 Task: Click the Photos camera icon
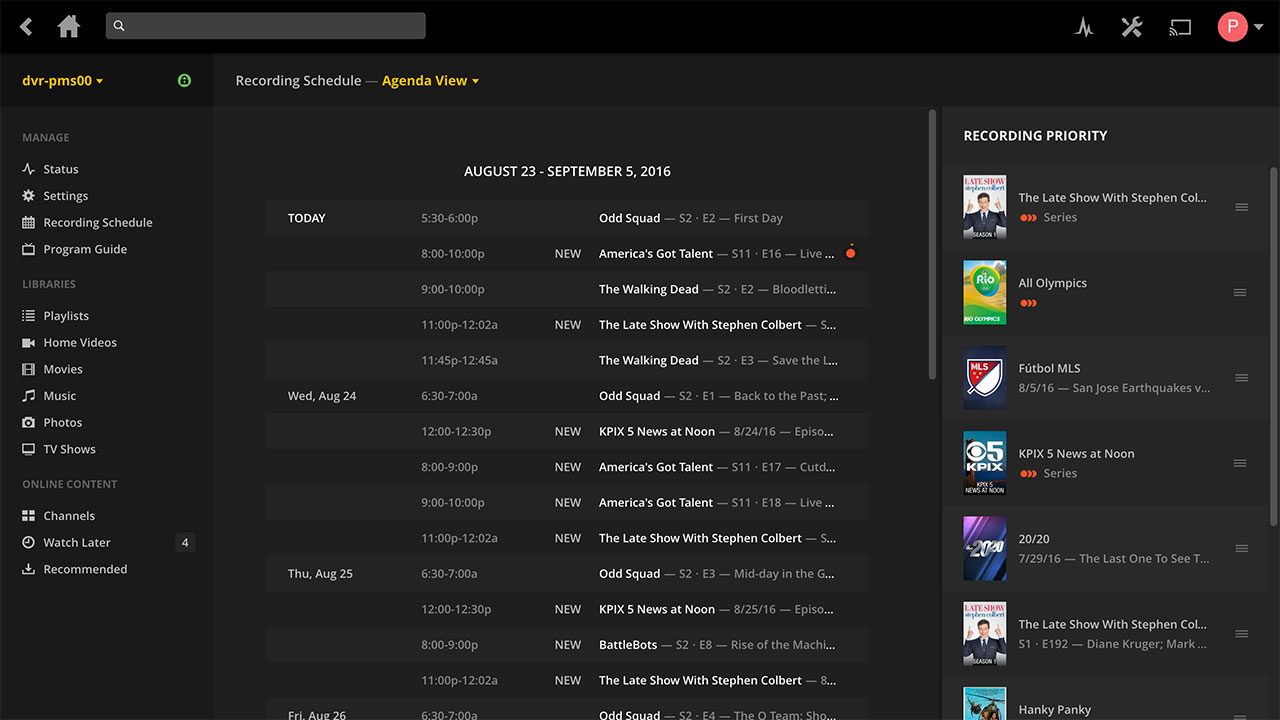tap(29, 422)
